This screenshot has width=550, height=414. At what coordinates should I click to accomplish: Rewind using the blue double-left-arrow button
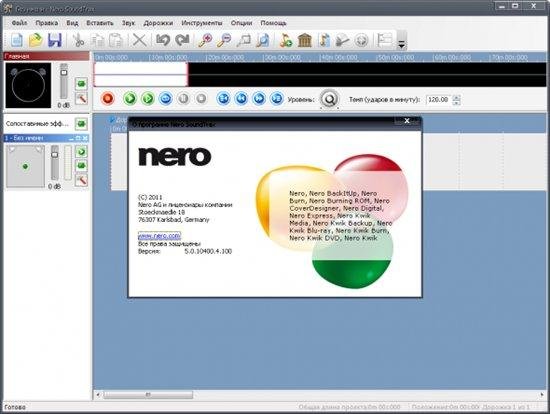coord(241,99)
